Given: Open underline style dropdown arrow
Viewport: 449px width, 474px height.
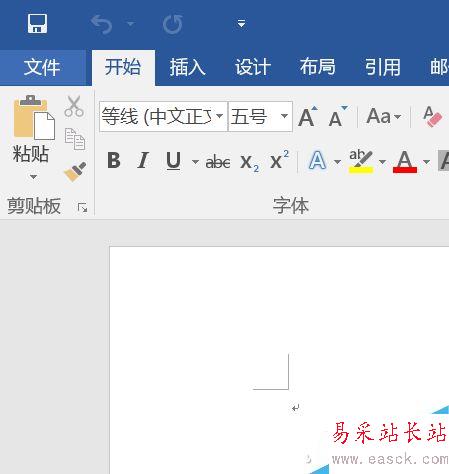Looking at the screenshot, I should click(x=195, y=162).
